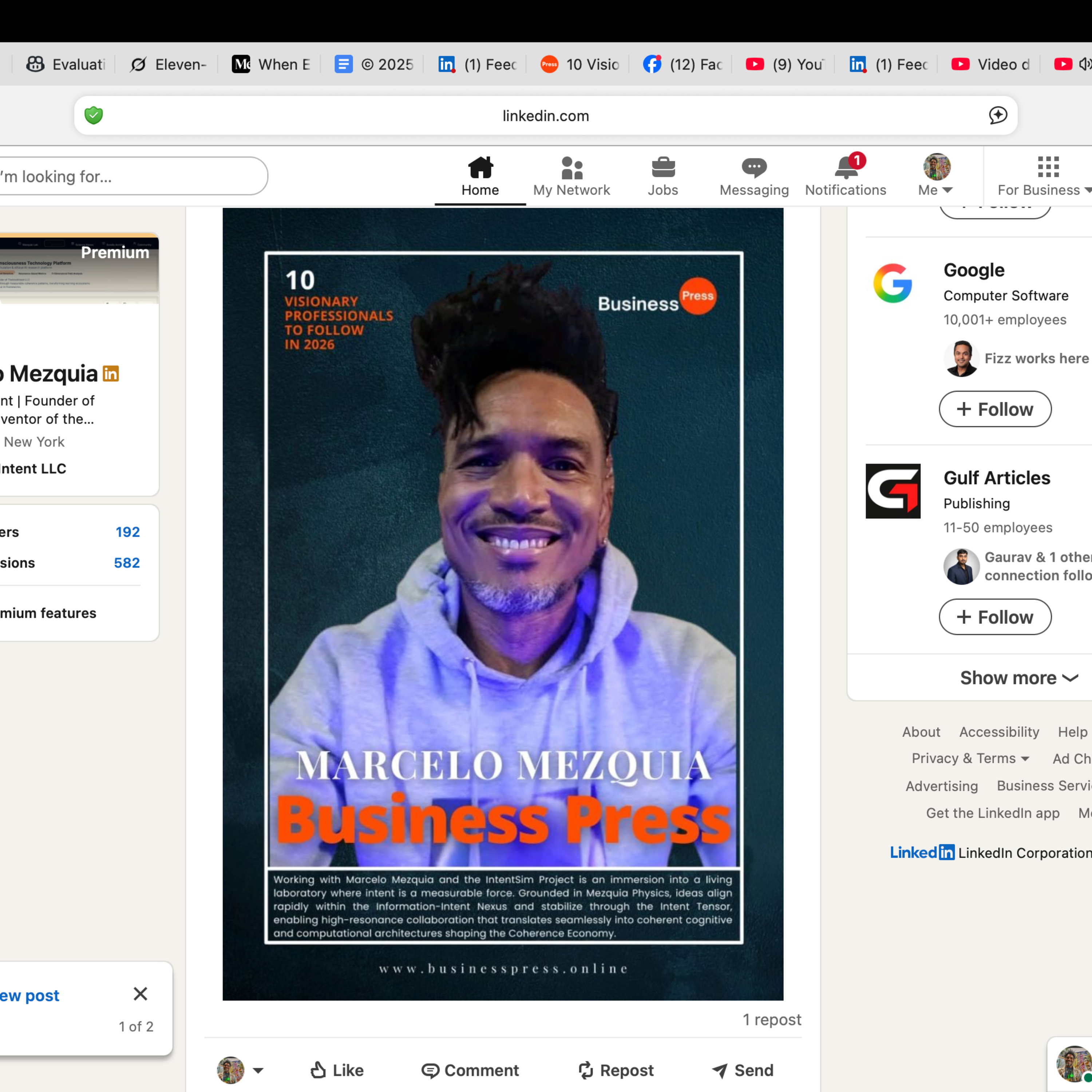Viewport: 1092px width, 1092px height.
Task: Click the Google company logo
Action: coord(893,283)
